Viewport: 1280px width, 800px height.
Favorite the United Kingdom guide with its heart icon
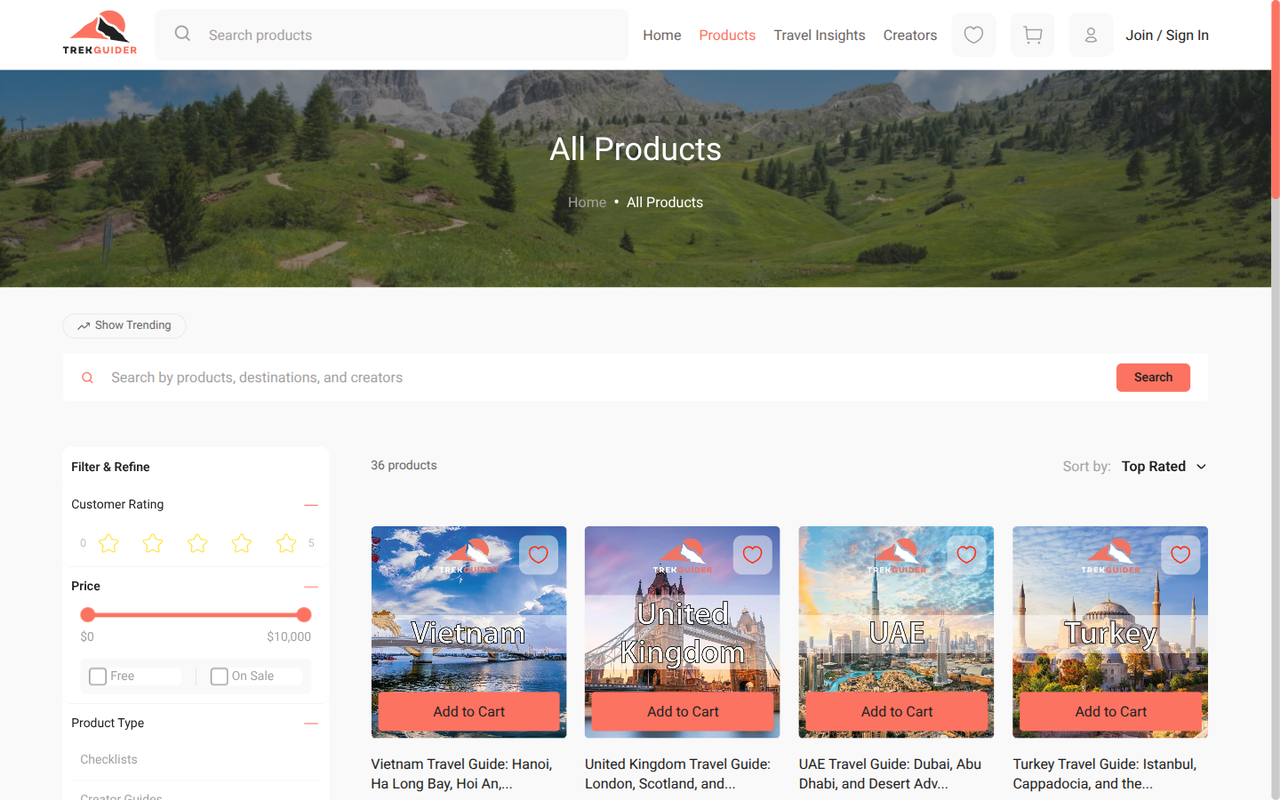click(752, 555)
